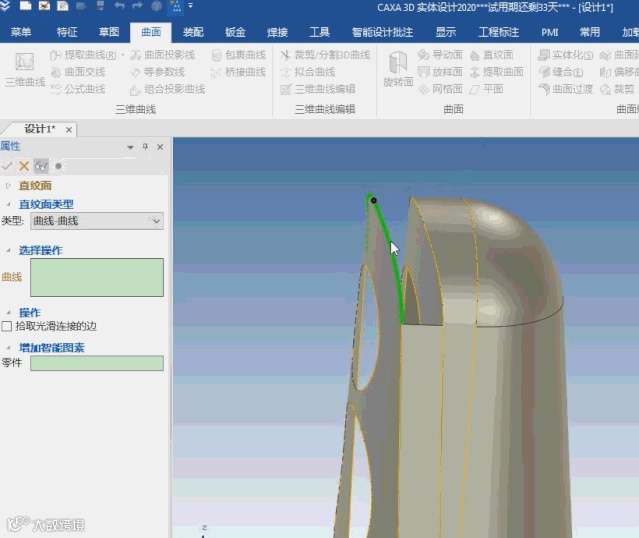
Task: Switch to 焊接 ribbon tab
Action: (x=278, y=32)
